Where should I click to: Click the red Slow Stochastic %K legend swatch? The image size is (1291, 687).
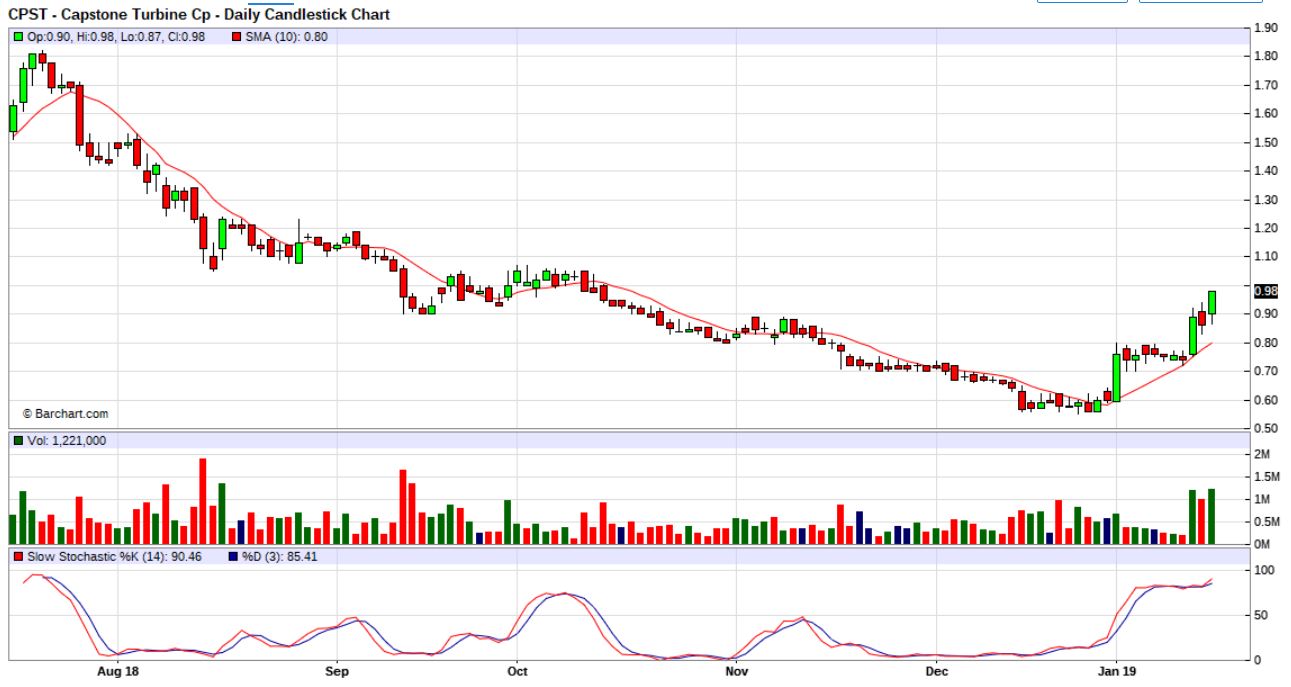[x=18, y=556]
